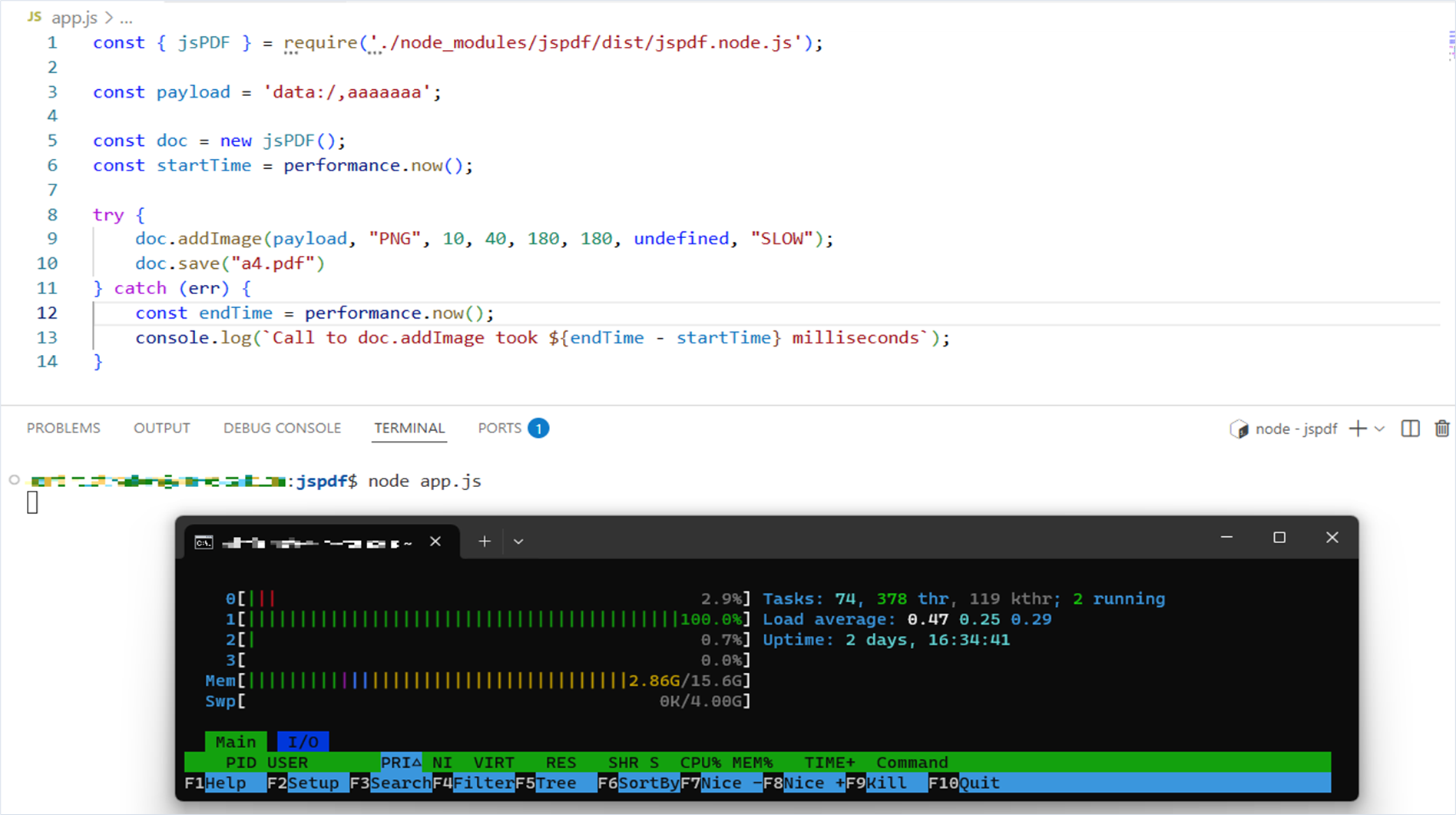1456x815 pixels.
Task: Click the new terminal plus icon
Action: point(1357,429)
